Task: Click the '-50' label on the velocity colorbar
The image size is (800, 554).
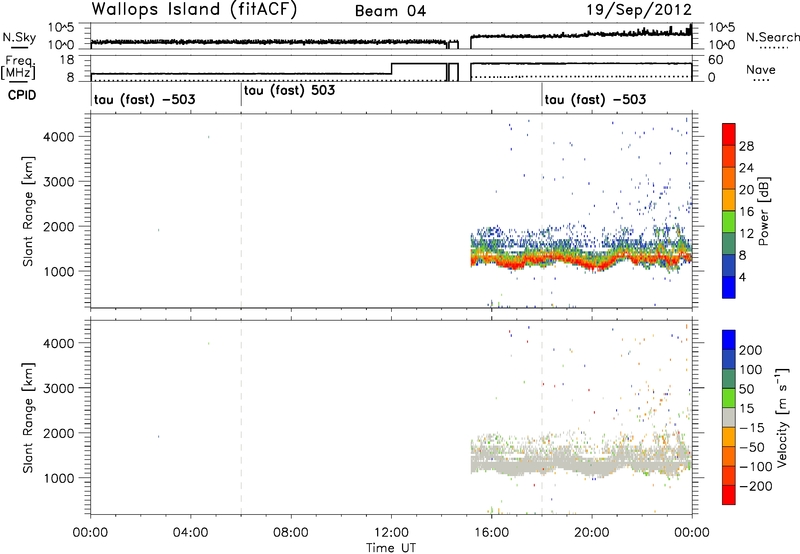Action: coord(752,447)
